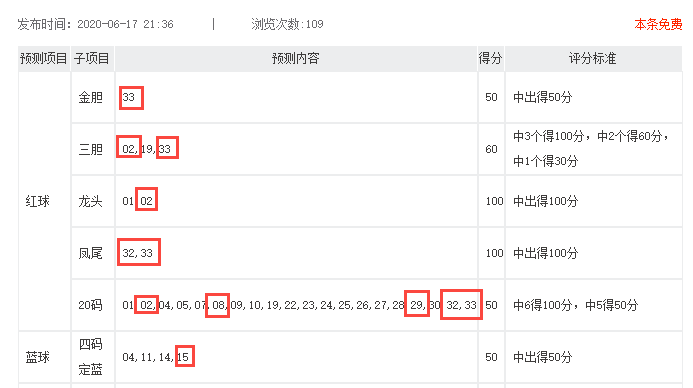Click the boxed 15 in the 蓝球 row
This screenshot has height=388, width=693.
[185, 356]
